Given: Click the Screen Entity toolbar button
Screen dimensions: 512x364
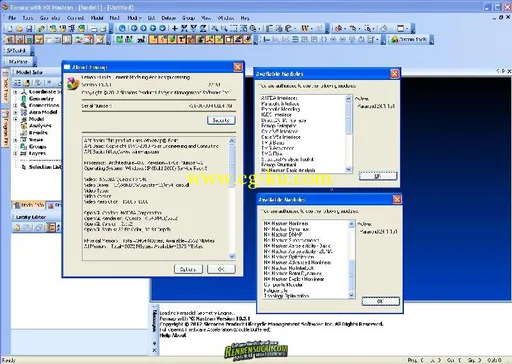Looking at the screenshot, I should (409, 39).
